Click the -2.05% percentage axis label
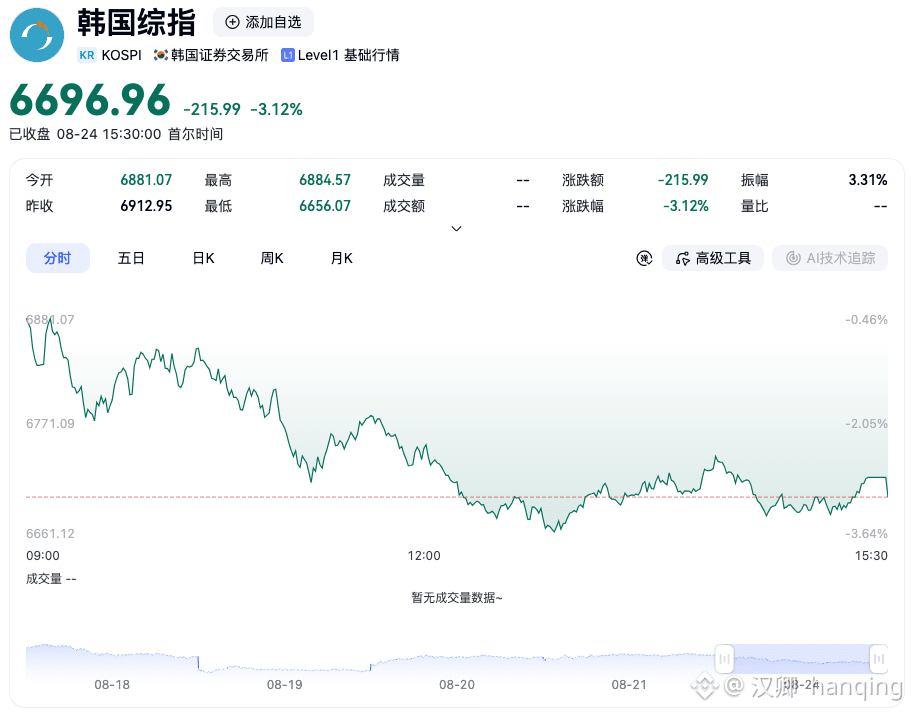911x712 pixels. point(866,424)
